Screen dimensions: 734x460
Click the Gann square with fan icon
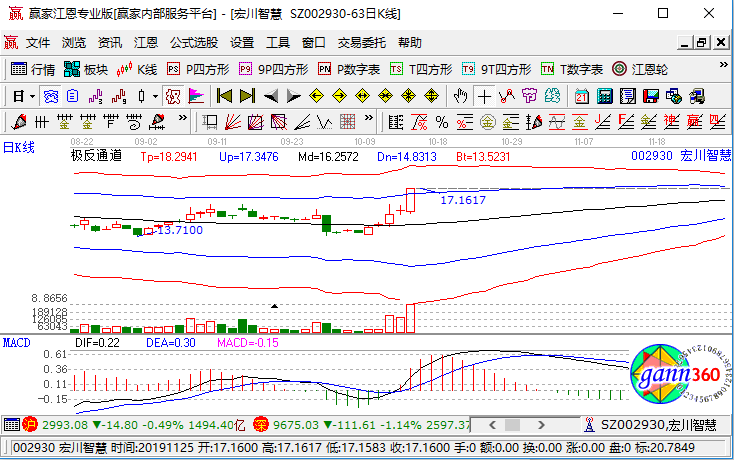point(256,122)
